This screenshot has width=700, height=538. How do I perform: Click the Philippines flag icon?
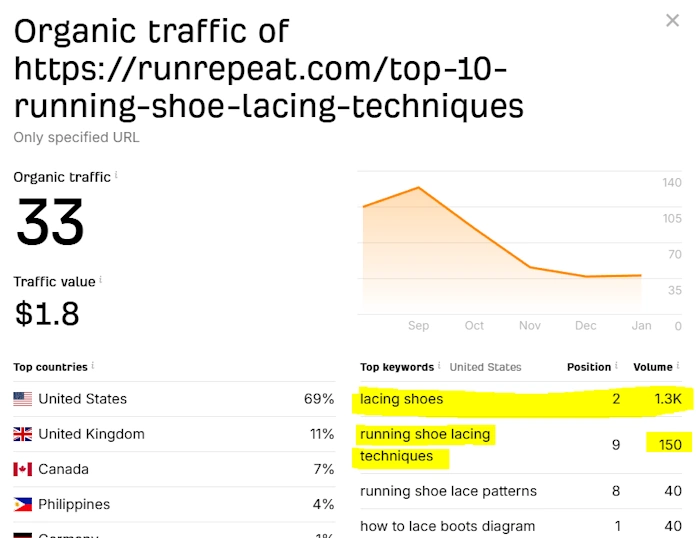pos(23,504)
